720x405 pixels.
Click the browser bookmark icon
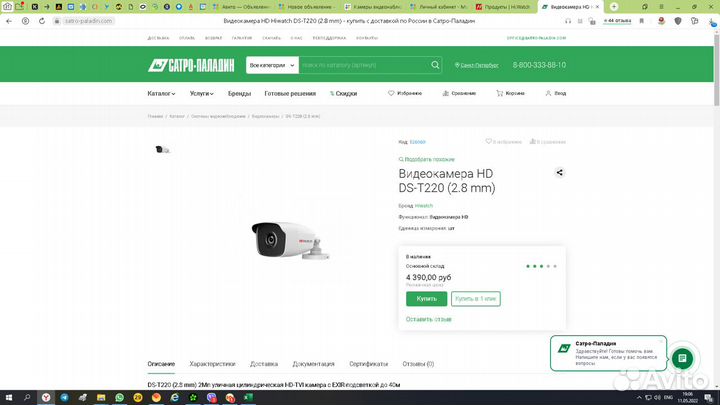[642, 21]
